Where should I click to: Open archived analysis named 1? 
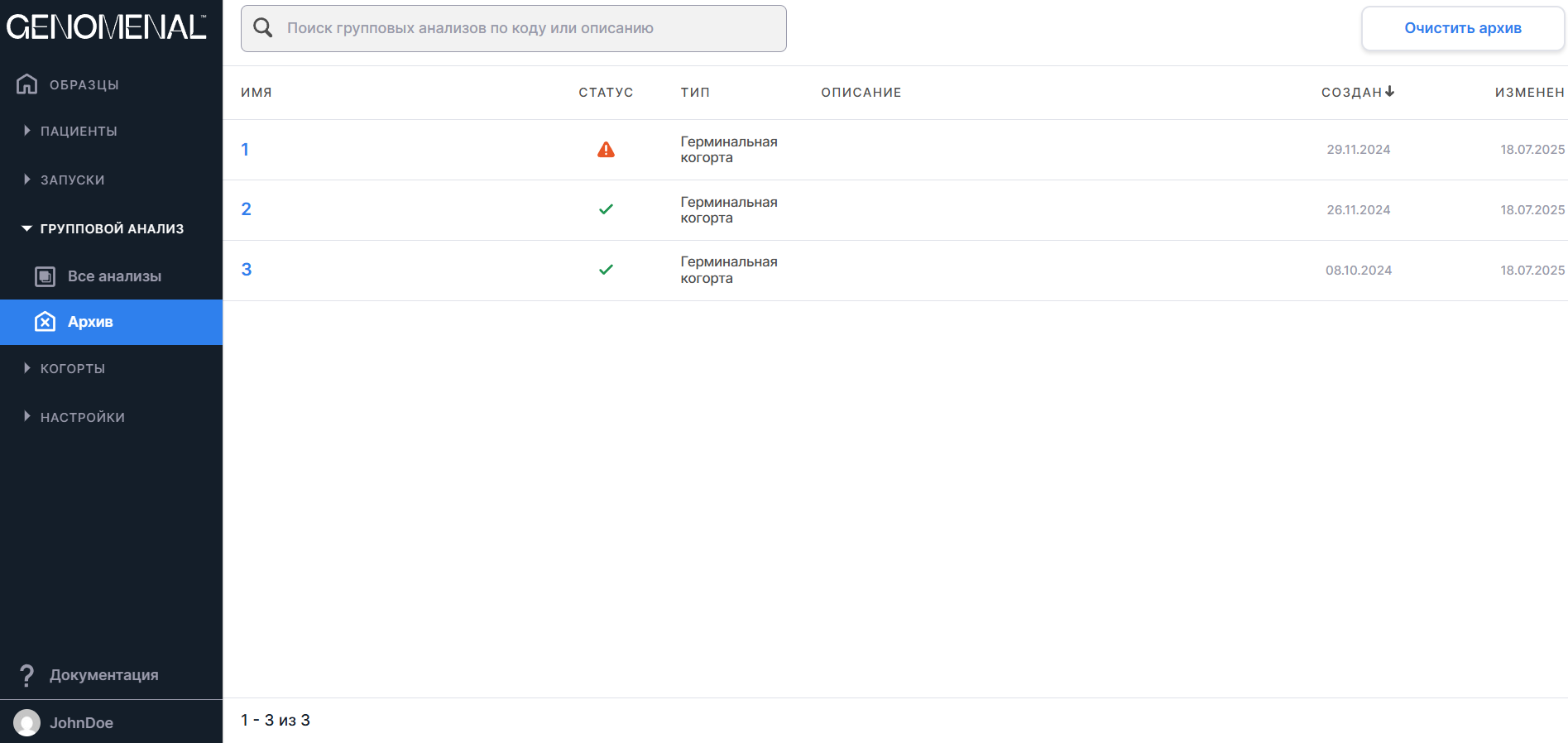[245, 150]
